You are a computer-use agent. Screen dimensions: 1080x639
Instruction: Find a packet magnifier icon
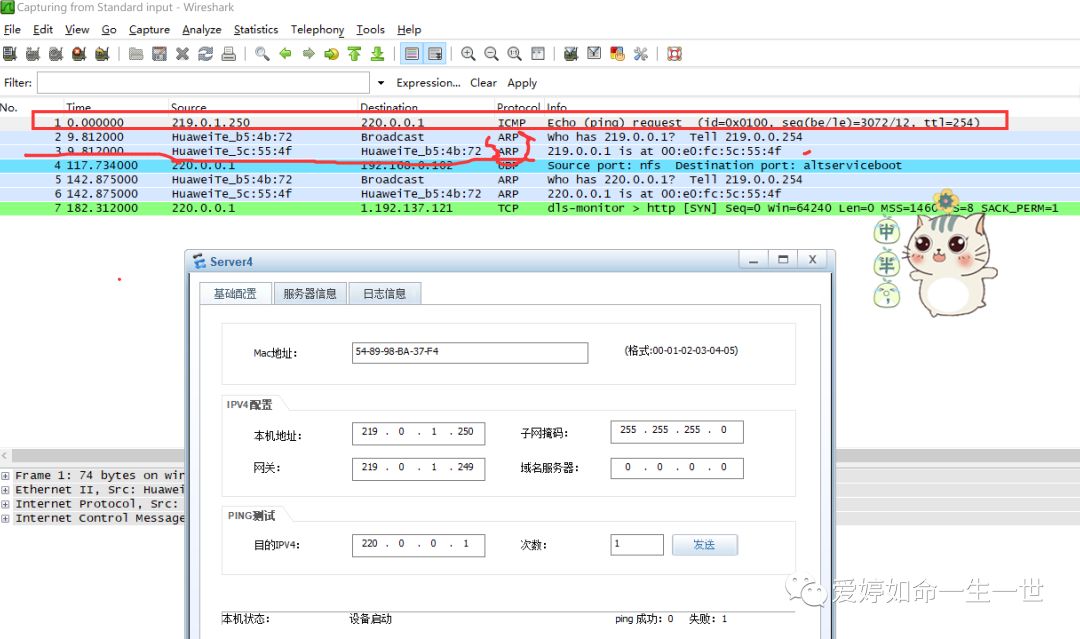point(262,54)
